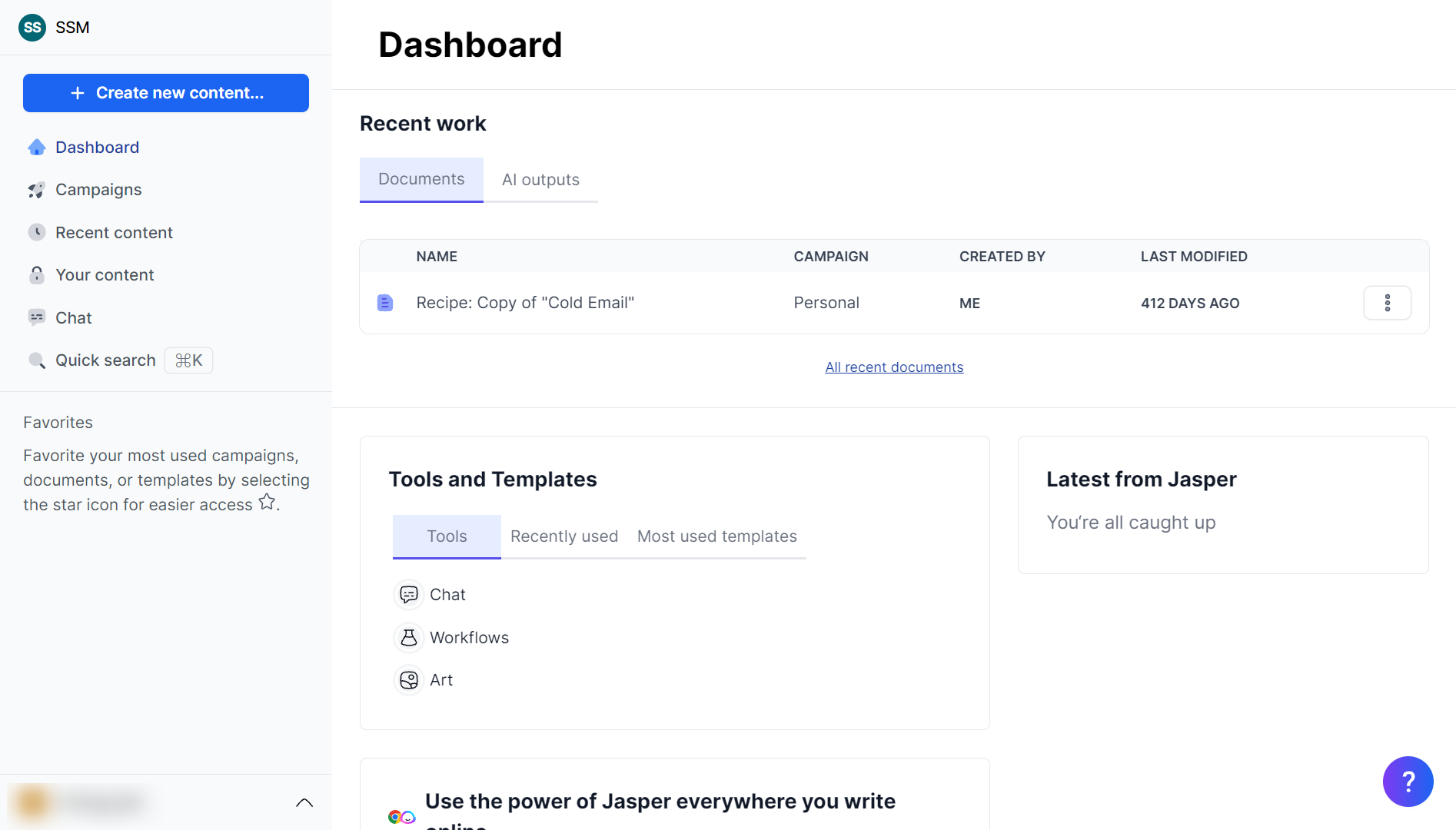Click the CAMPAIGN column header
Image resolution: width=1456 pixels, height=830 pixels.
(x=831, y=257)
